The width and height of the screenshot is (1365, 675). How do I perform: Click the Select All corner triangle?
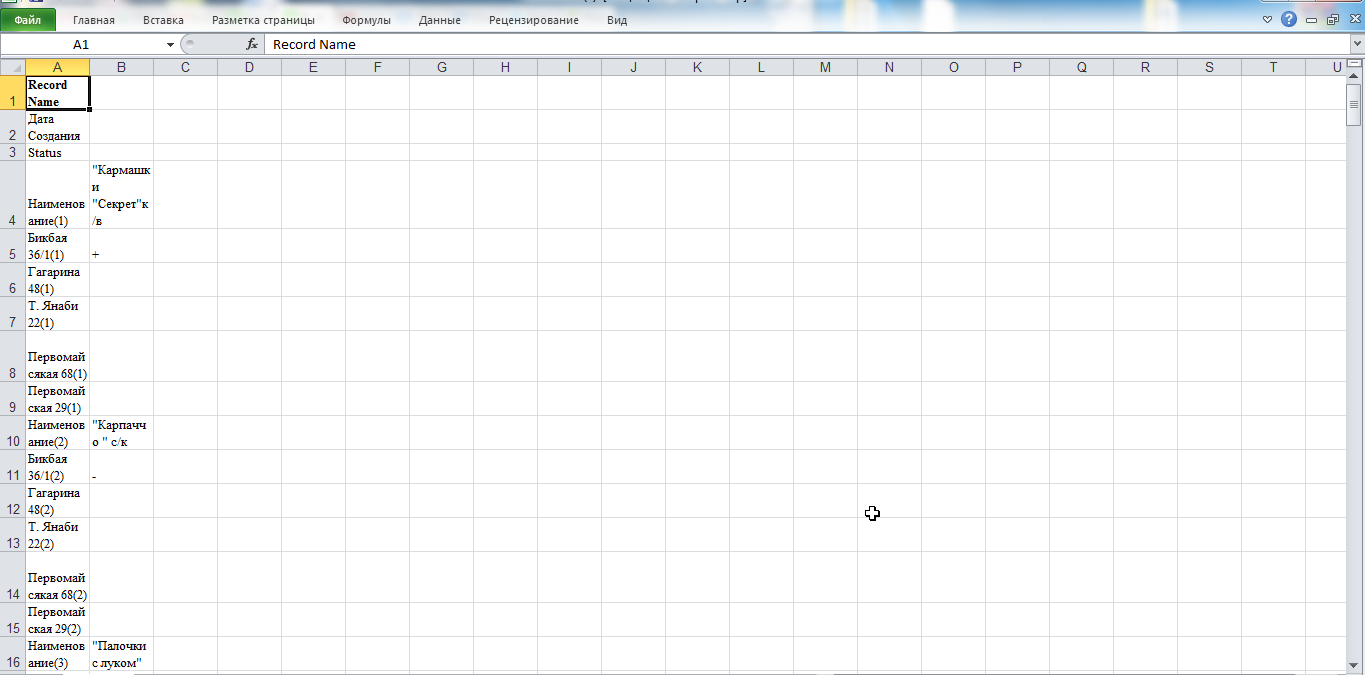click(x=12, y=67)
